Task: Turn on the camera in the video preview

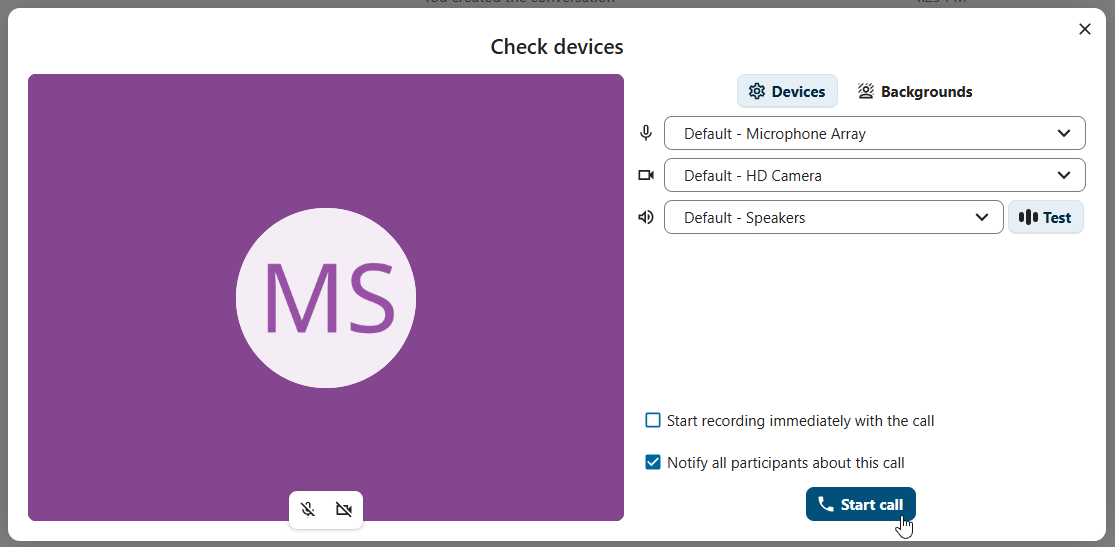Action: [344, 510]
